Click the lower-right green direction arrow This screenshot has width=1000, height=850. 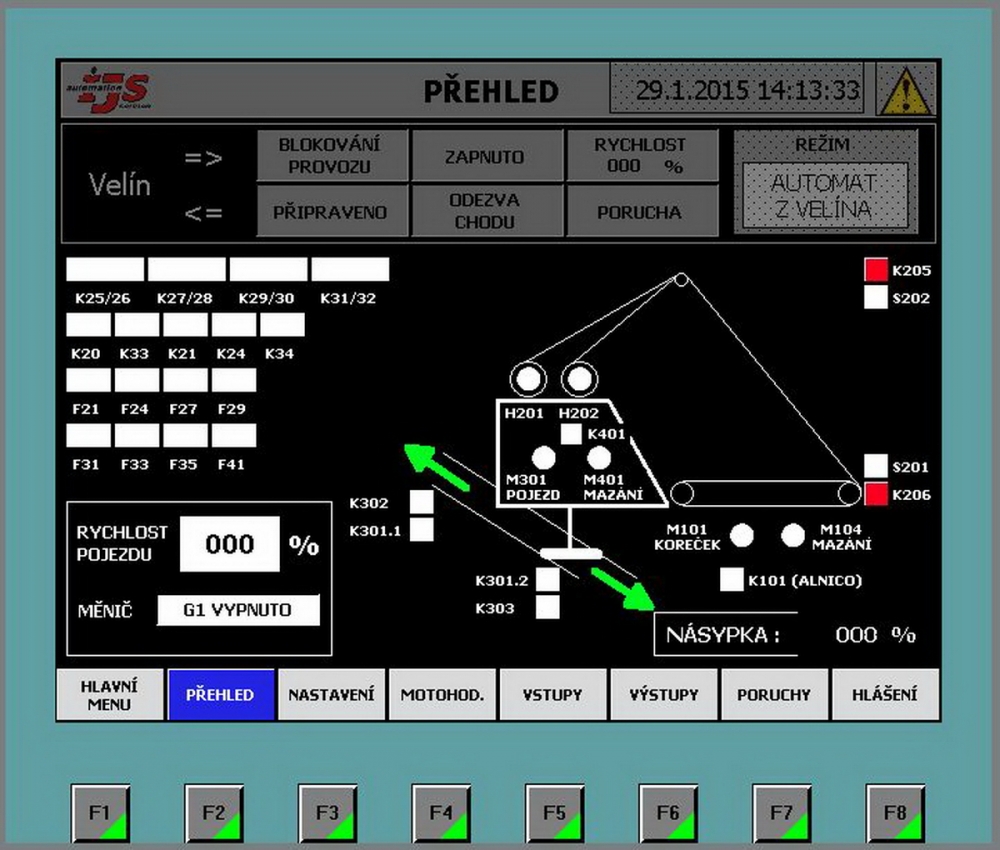[x=624, y=589]
